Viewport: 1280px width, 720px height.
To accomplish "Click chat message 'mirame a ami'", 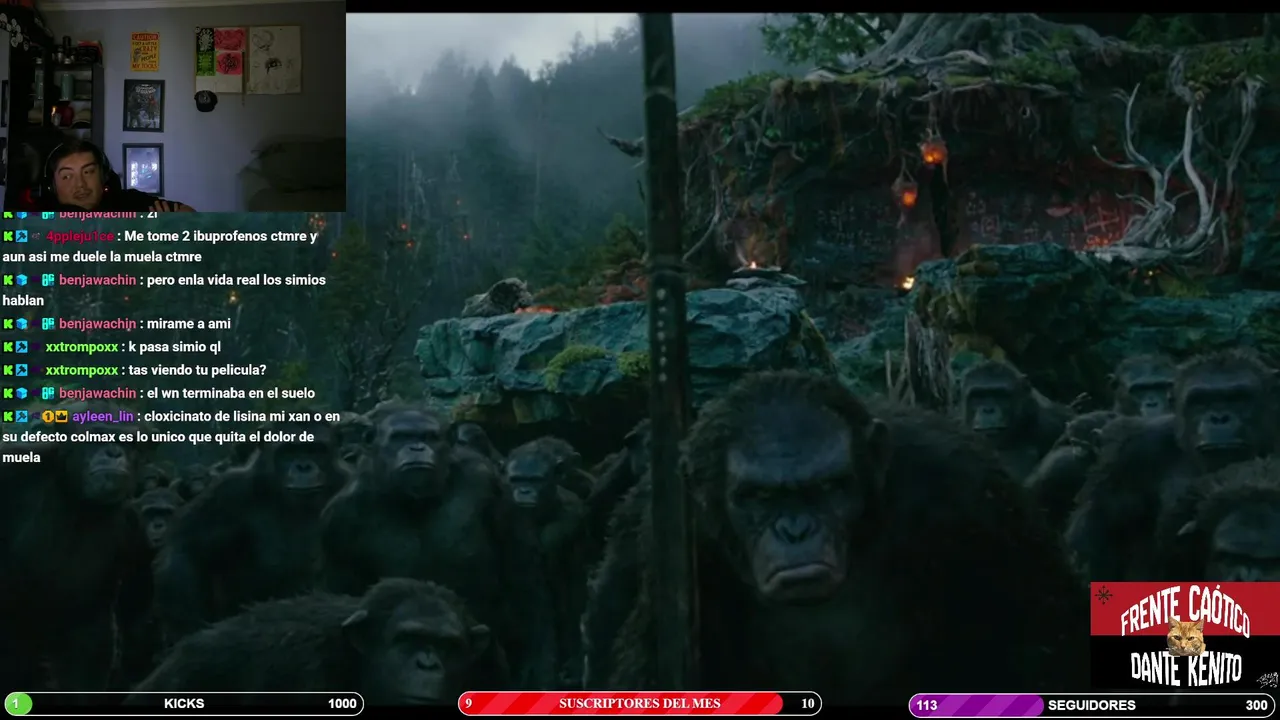I will (x=189, y=324).
